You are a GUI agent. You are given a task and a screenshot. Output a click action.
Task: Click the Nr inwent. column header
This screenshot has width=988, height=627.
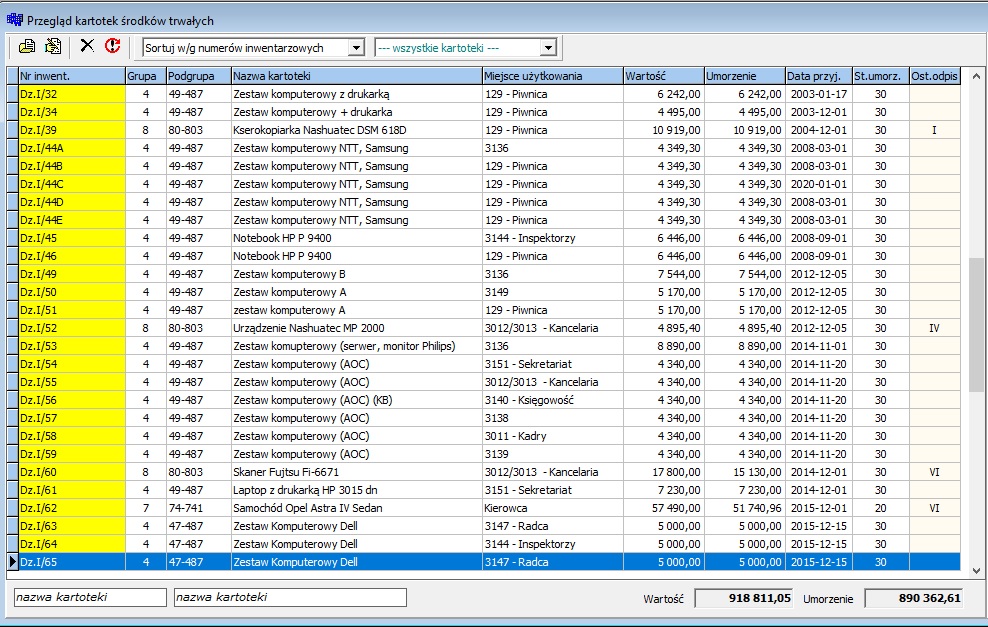coord(72,76)
